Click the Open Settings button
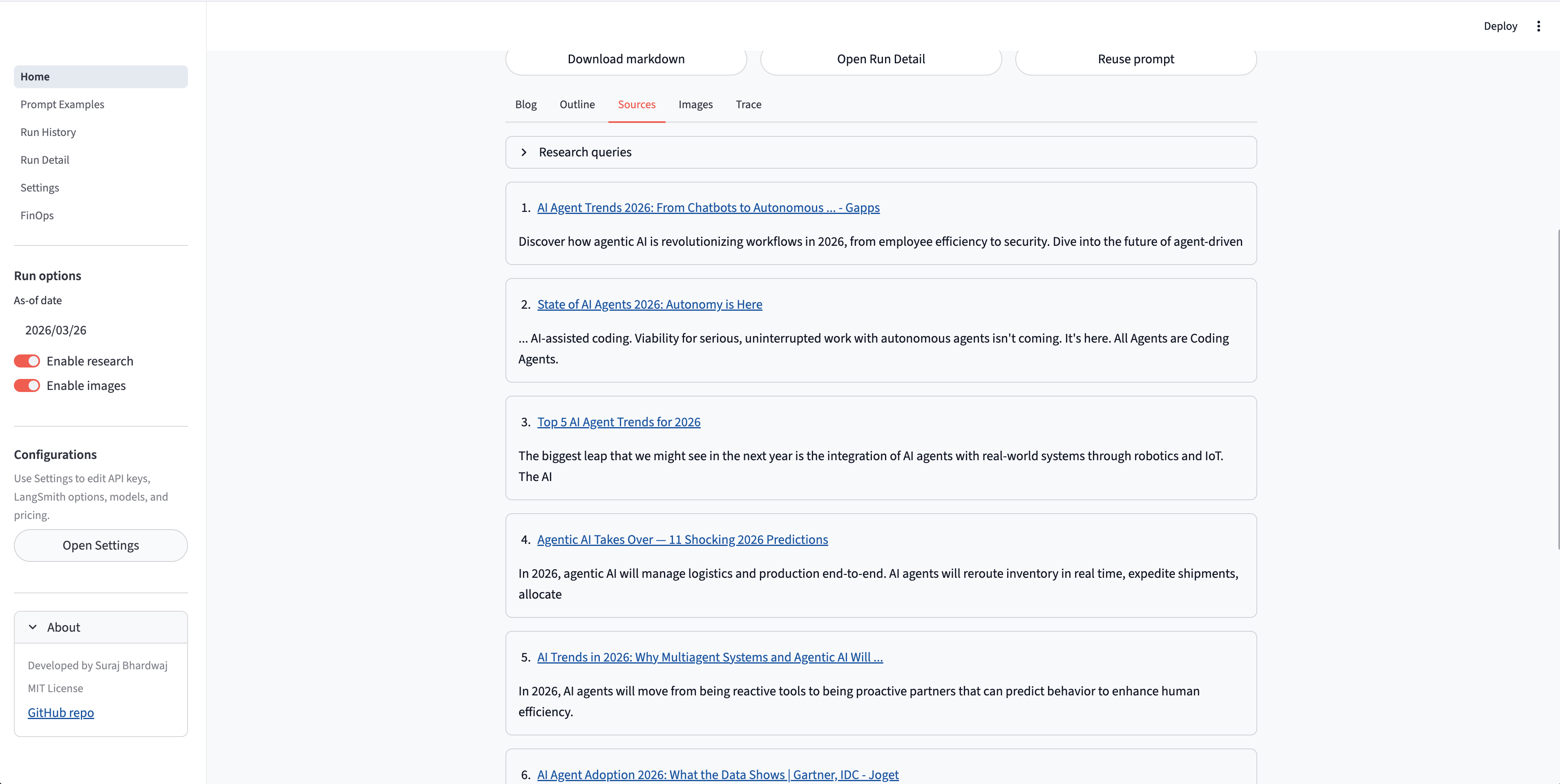Image resolution: width=1560 pixels, height=784 pixels. tap(101, 546)
